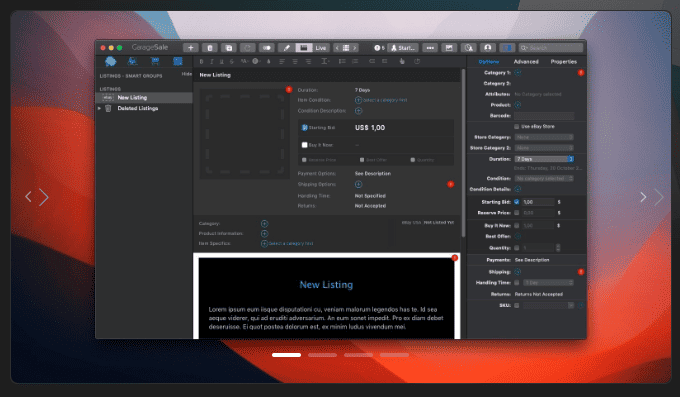680x397 pixels.
Task: Expand the Deleted Listings group
Action: click(x=99, y=108)
